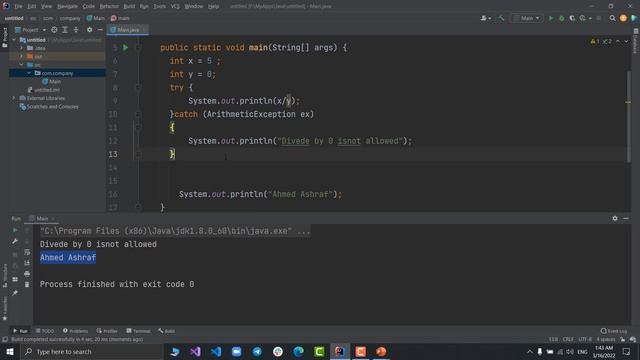Minimize the Run tool window

coord(626,219)
